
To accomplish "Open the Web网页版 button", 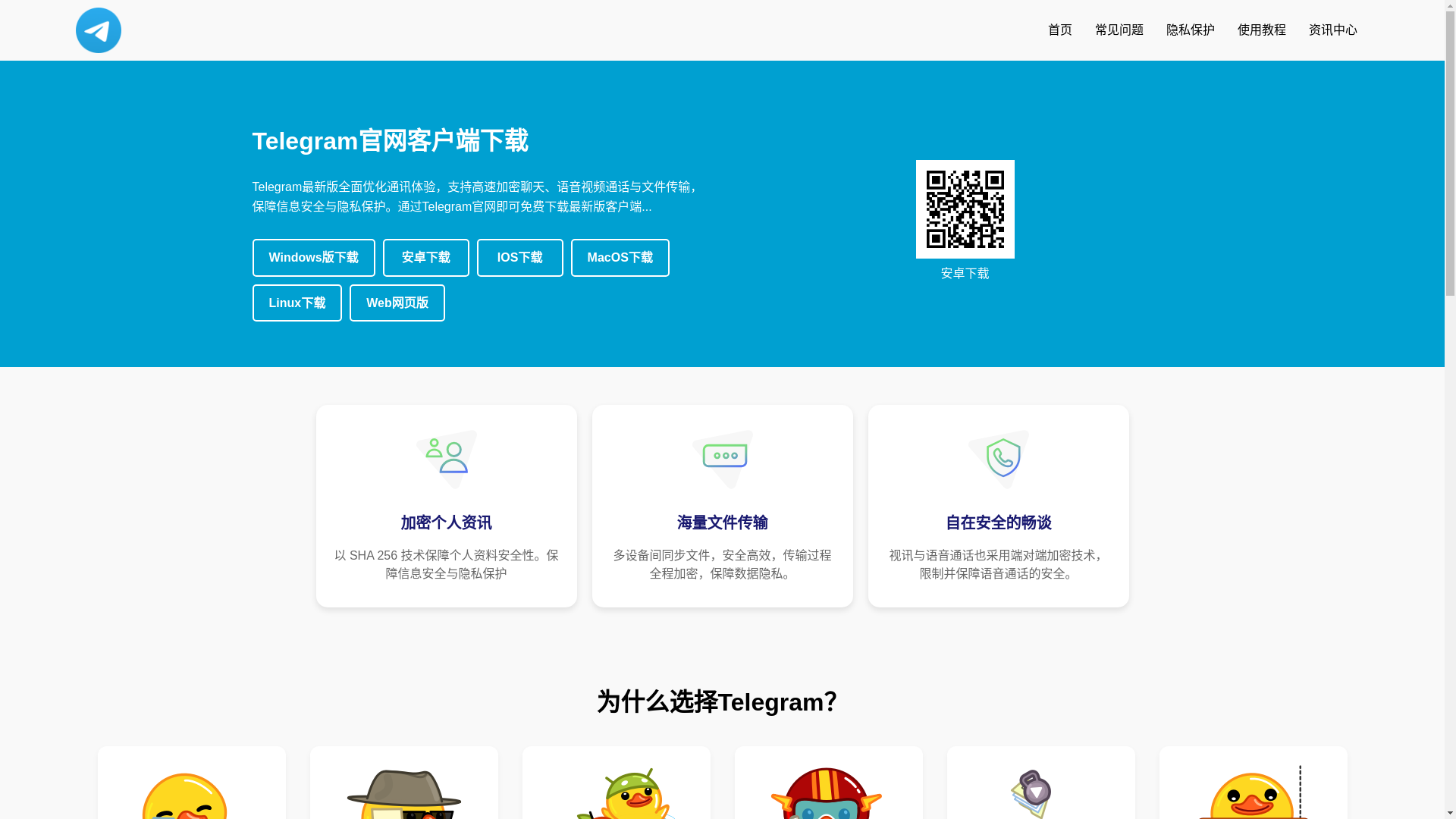I will click(x=397, y=303).
